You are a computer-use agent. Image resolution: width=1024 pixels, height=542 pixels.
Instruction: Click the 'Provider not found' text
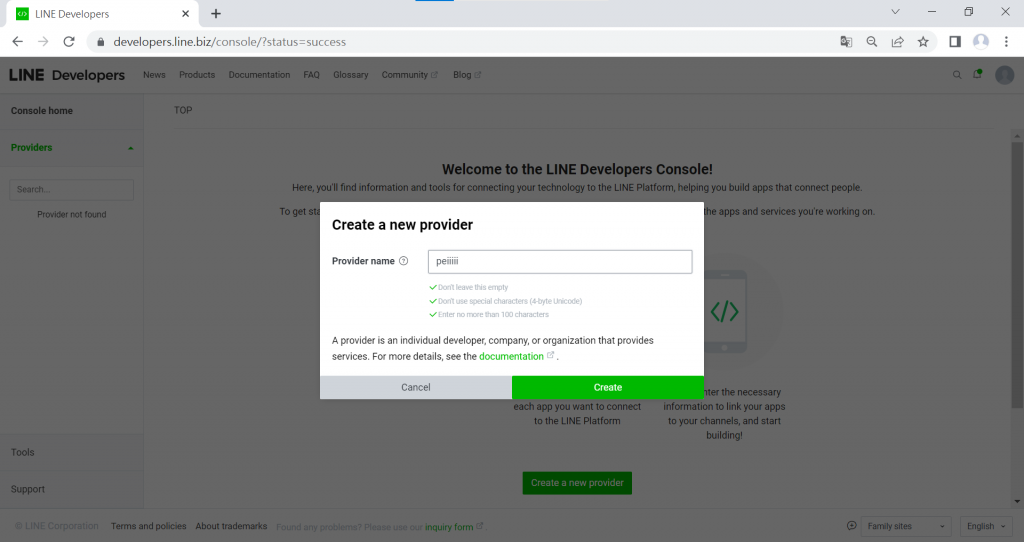[x=71, y=214]
